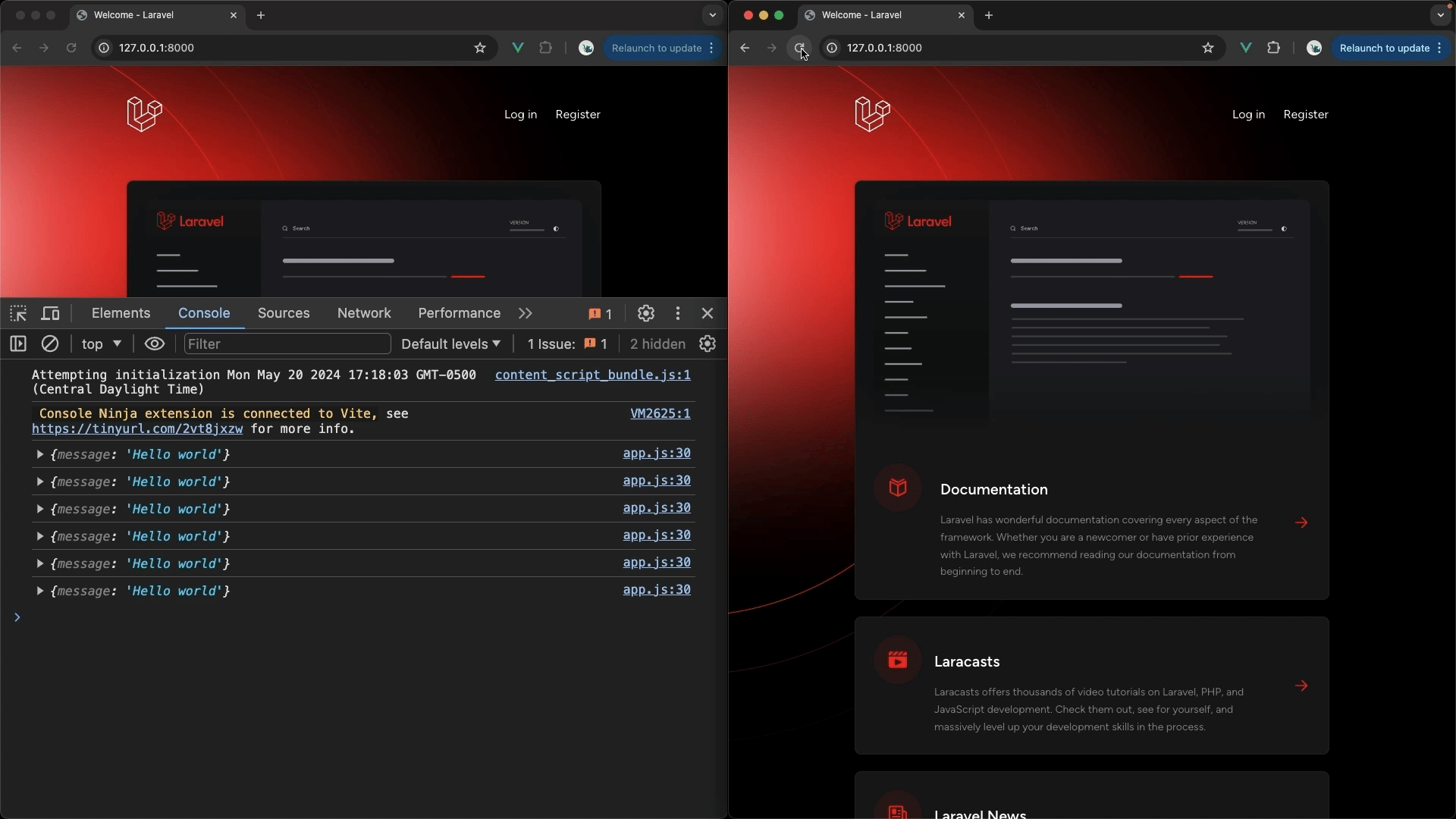The height and width of the screenshot is (819, 1456).
Task: Click the Laravel logo in the left window
Action: [x=145, y=115]
